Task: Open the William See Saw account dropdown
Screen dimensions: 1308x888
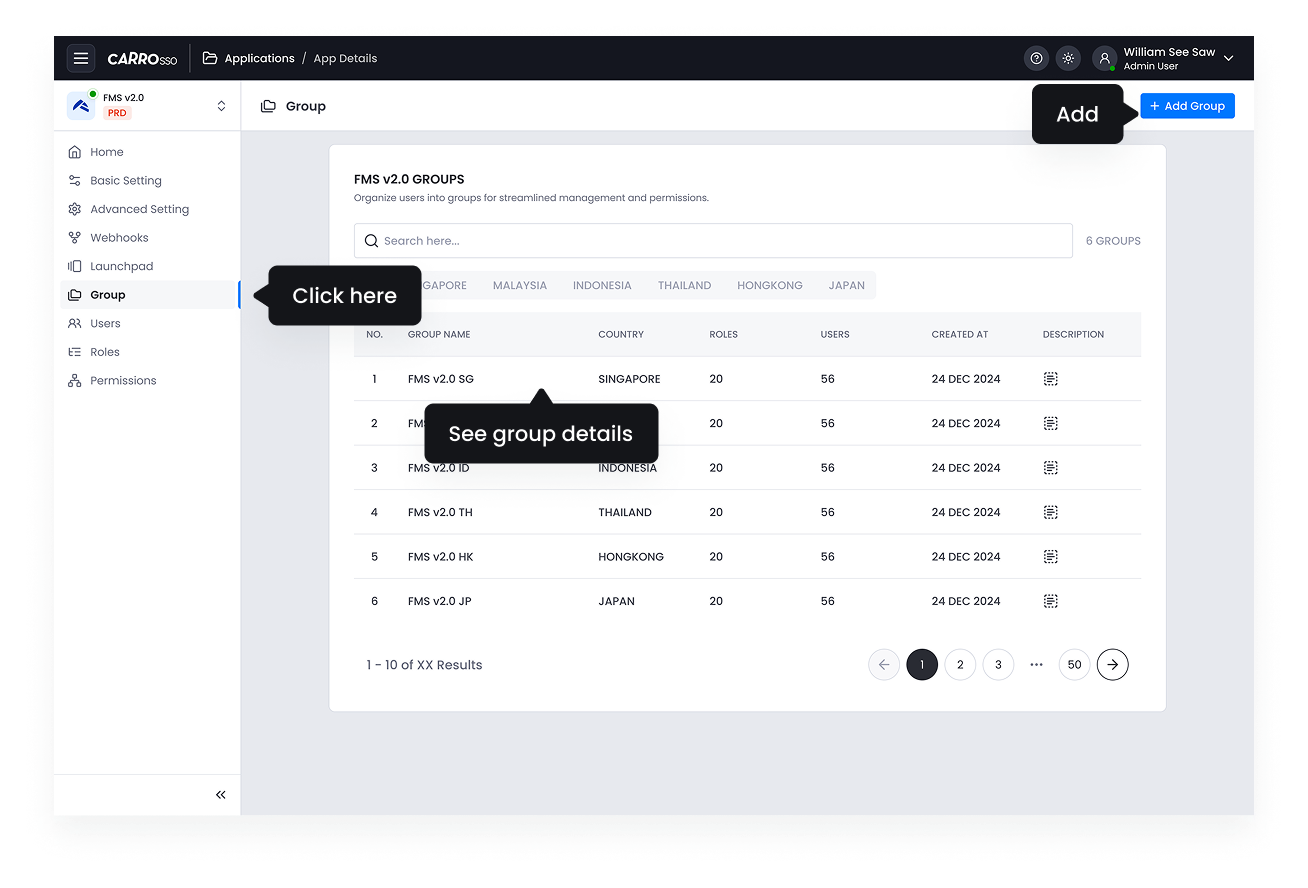Action: pos(1228,58)
